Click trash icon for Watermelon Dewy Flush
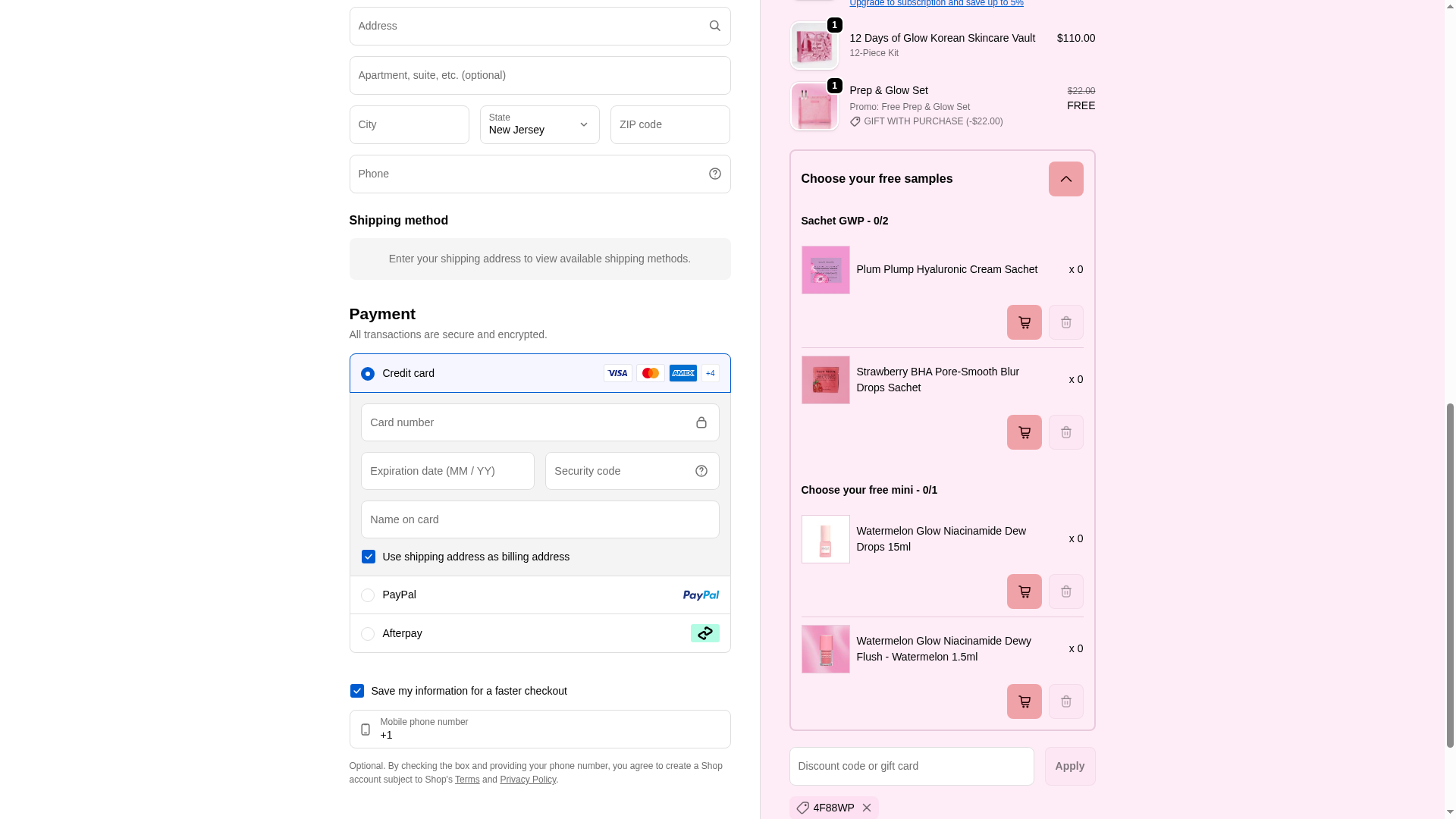The image size is (1456, 819). point(1065,701)
